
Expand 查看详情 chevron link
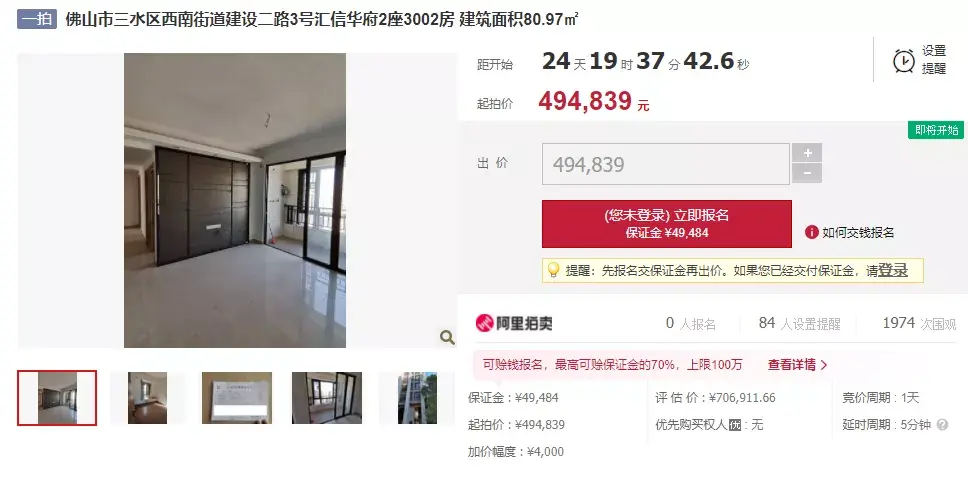coord(797,364)
